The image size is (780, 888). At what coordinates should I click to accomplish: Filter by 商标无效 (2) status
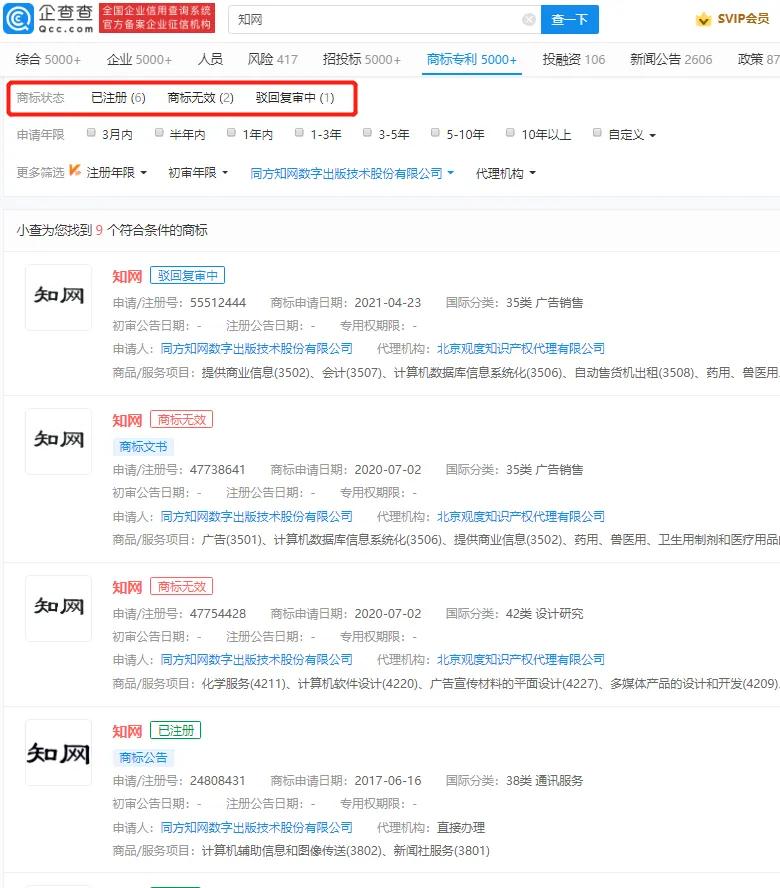pos(201,98)
